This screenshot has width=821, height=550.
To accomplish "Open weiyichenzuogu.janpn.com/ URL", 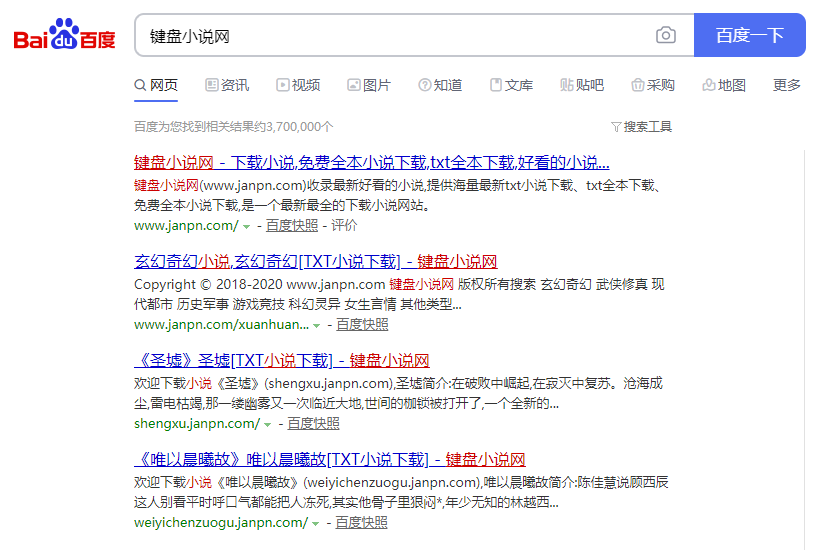I will click(x=221, y=523).
